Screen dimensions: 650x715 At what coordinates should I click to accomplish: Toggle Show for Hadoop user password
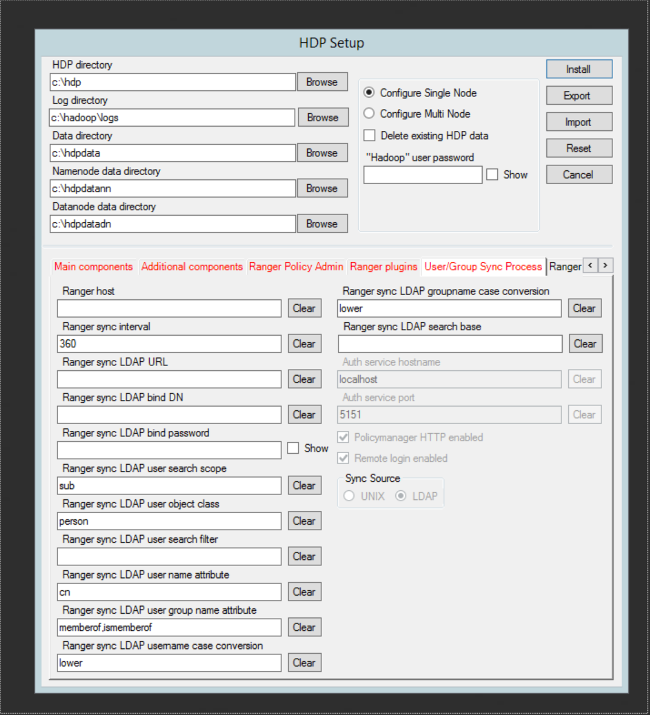(x=492, y=175)
